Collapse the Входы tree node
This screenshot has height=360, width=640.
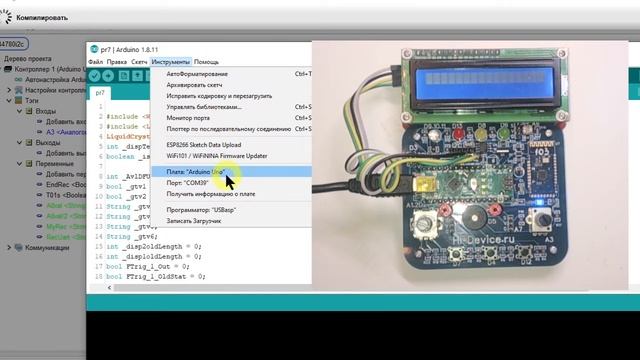pyautogui.click(x=19, y=111)
